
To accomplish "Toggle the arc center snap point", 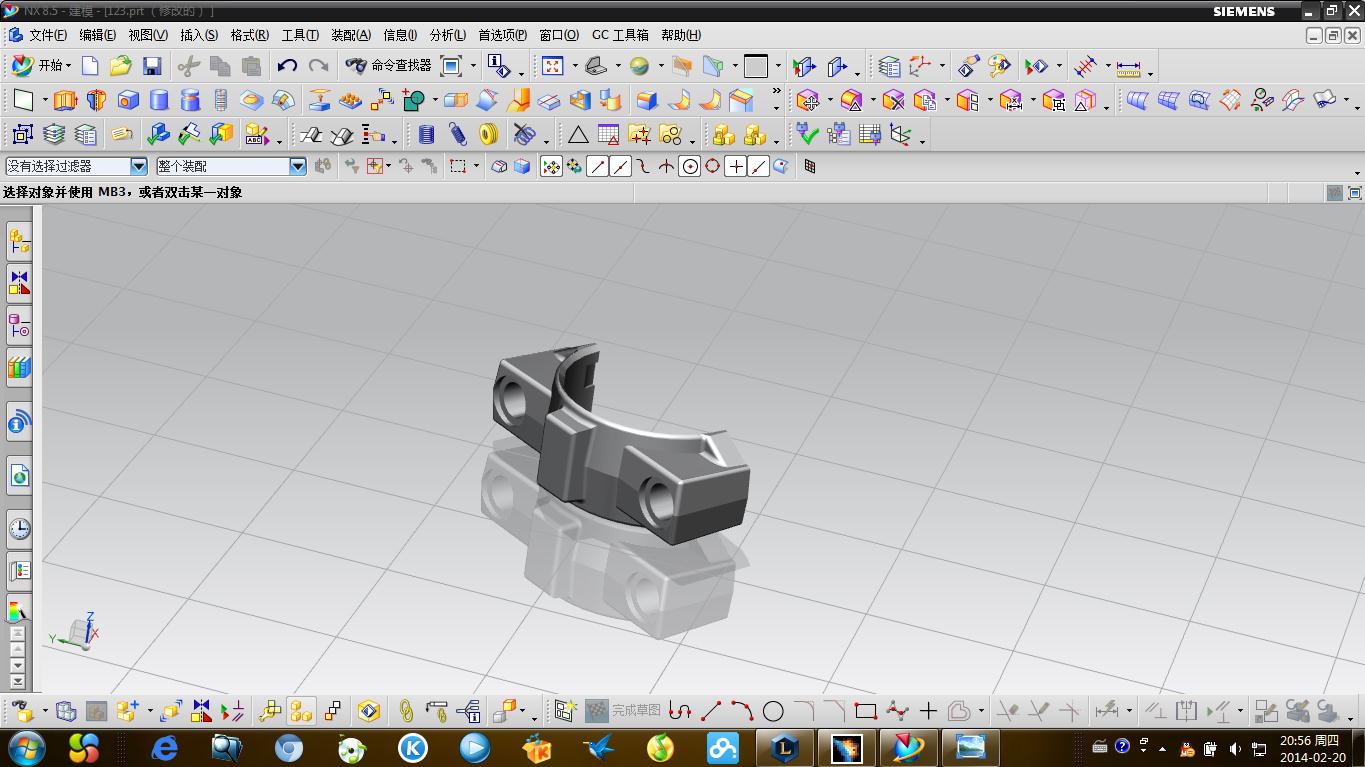I will pyautogui.click(x=689, y=167).
